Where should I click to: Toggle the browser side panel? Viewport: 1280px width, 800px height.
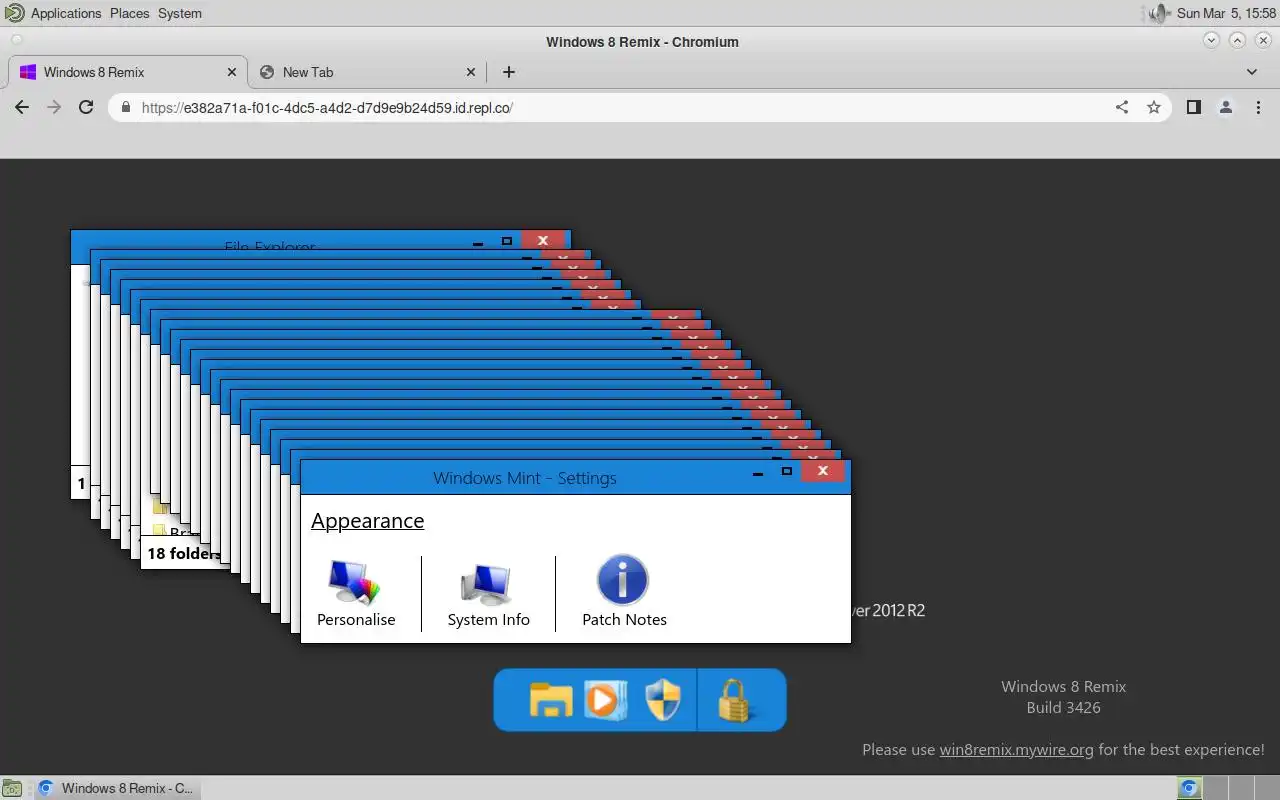[1193, 107]
